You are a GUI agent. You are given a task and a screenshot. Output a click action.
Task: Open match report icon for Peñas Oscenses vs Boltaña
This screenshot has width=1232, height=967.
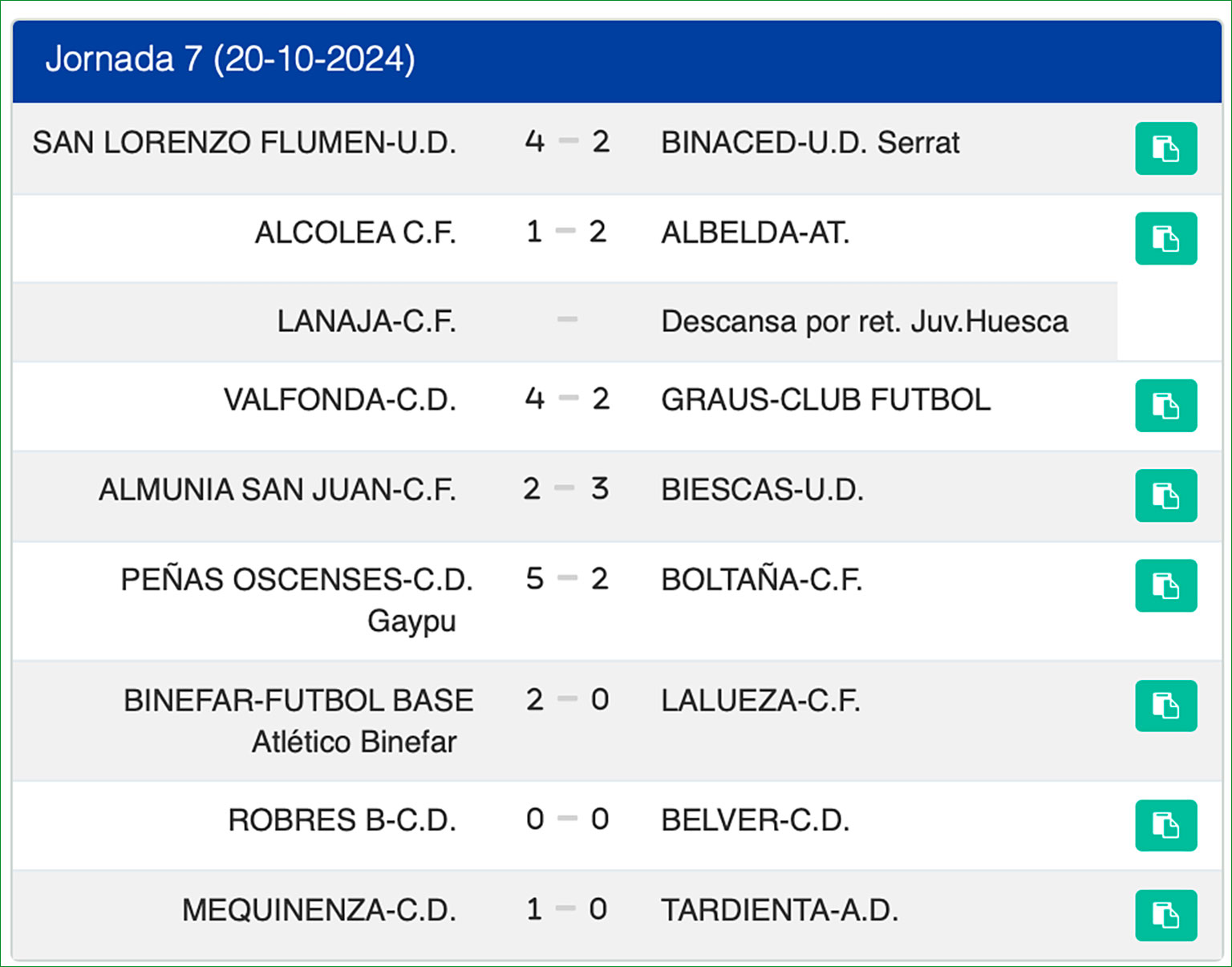tap(1165, 585)
